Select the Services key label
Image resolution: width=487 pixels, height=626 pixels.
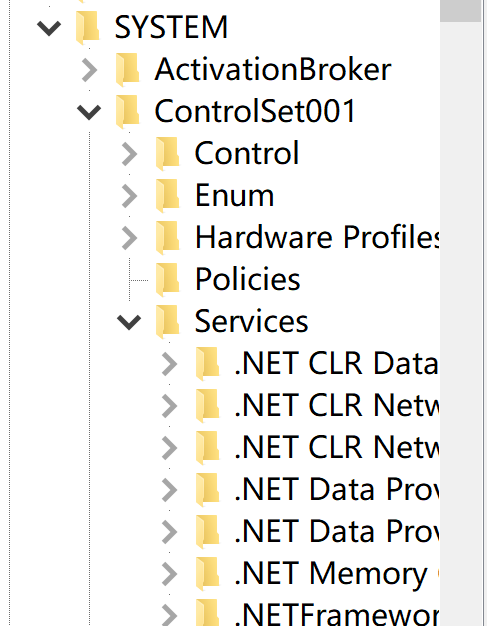point(251,321)
